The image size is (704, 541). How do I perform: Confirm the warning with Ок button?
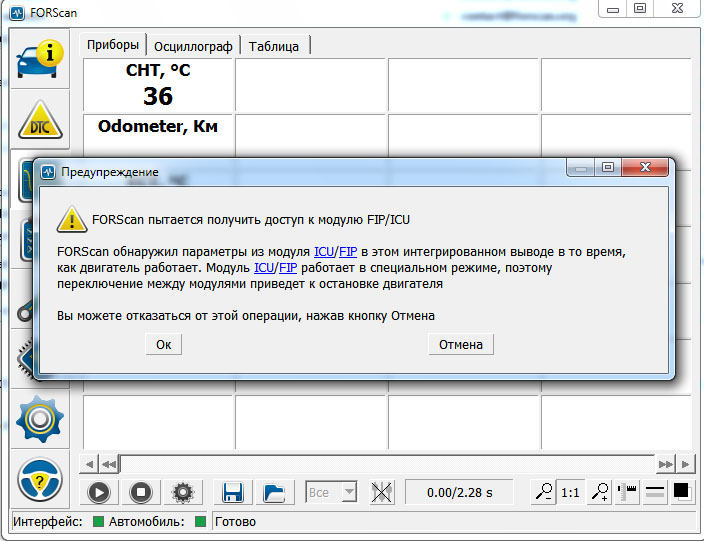click(163, 344)
